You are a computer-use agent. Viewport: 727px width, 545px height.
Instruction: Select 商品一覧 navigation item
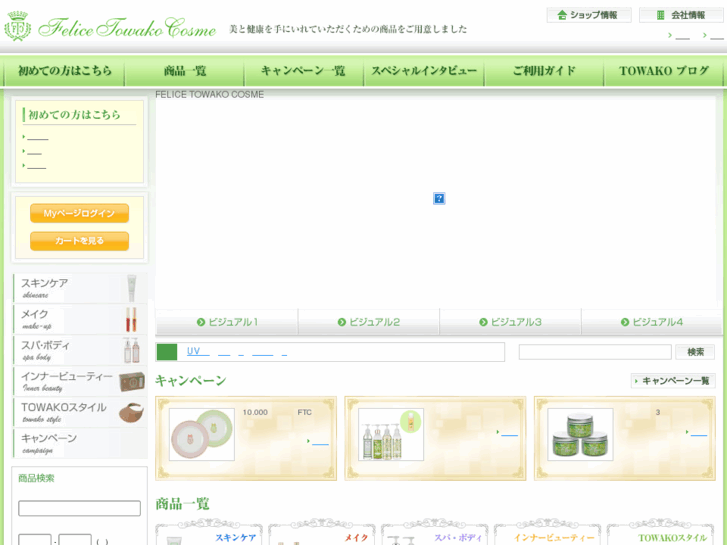pos(185,71)
